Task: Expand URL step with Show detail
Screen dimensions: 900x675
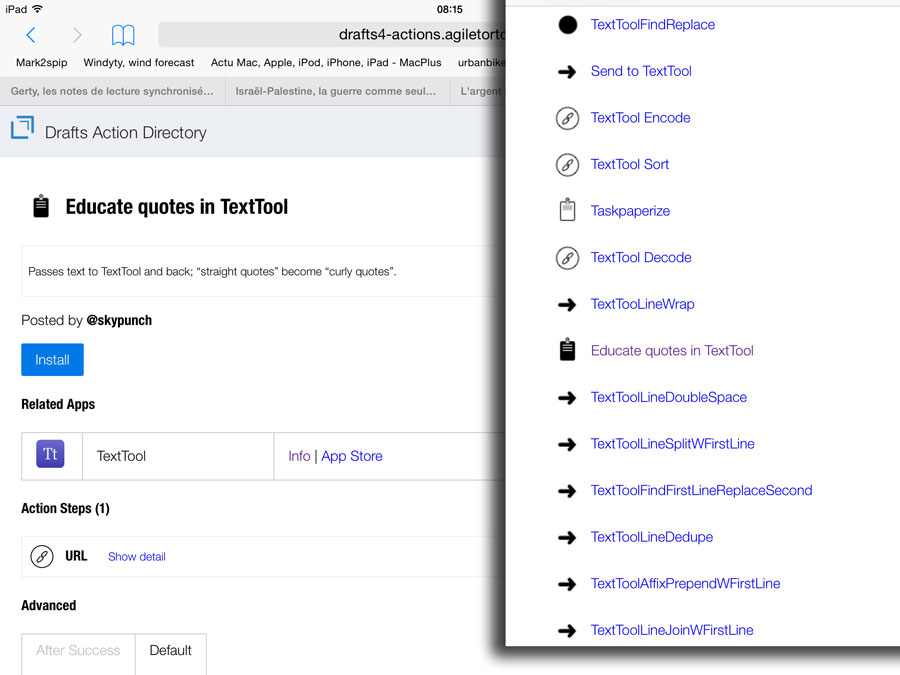Action: point(137,557)
